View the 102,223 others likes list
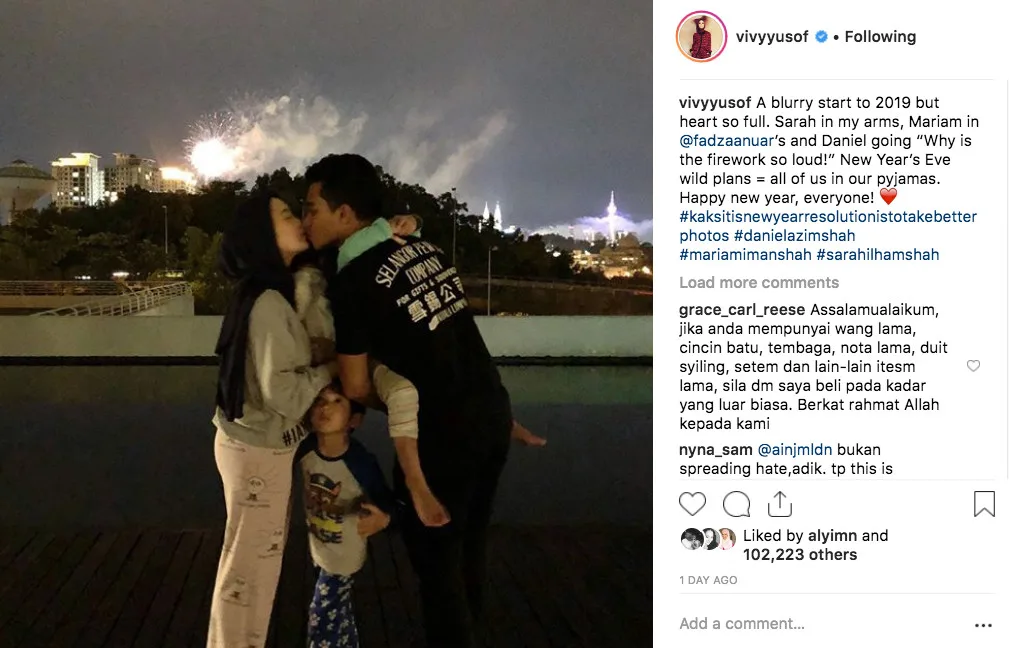This screenshot has width=1009, height=648. 800,555
